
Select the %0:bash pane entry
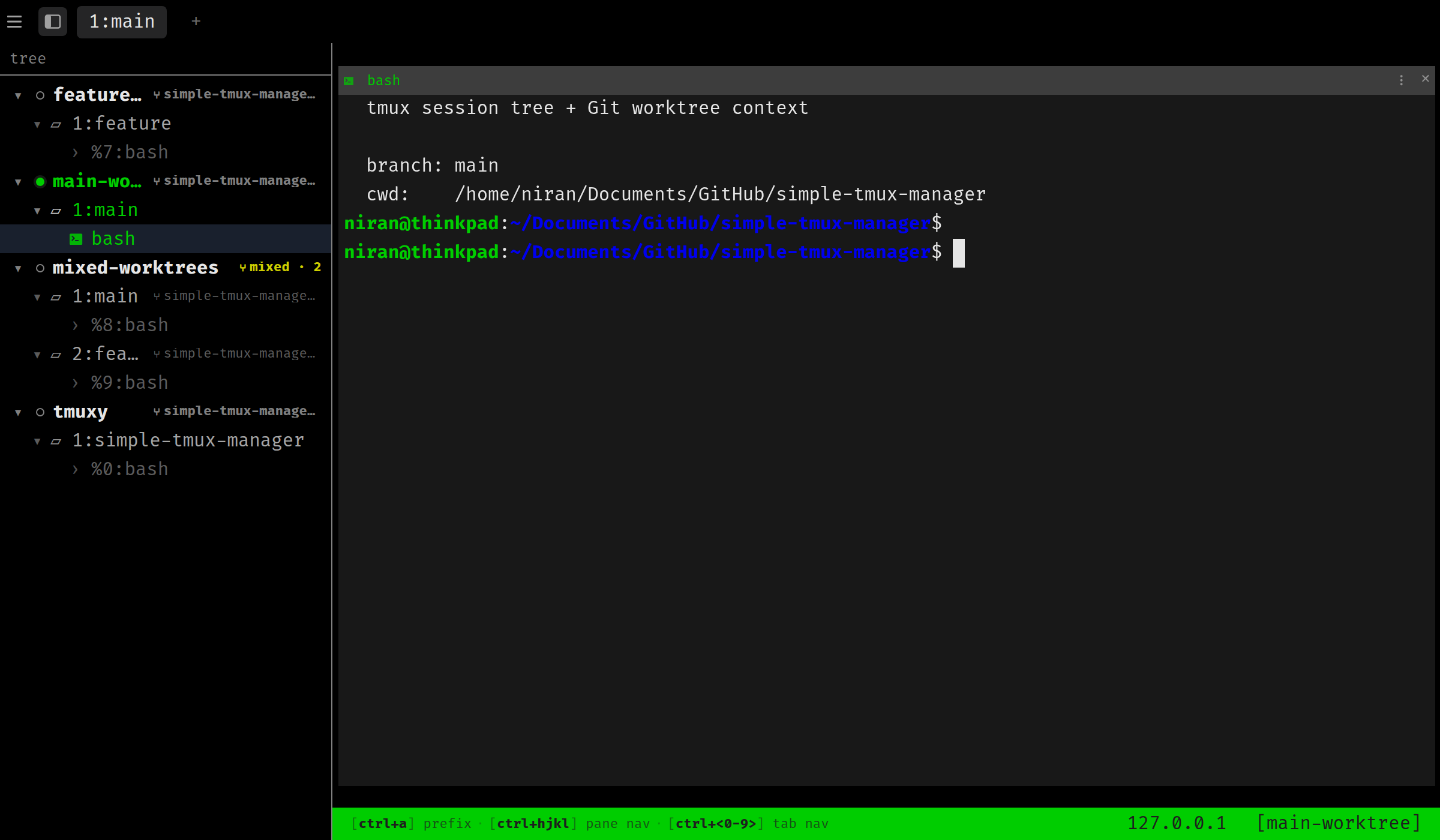(x=130, y=469)
